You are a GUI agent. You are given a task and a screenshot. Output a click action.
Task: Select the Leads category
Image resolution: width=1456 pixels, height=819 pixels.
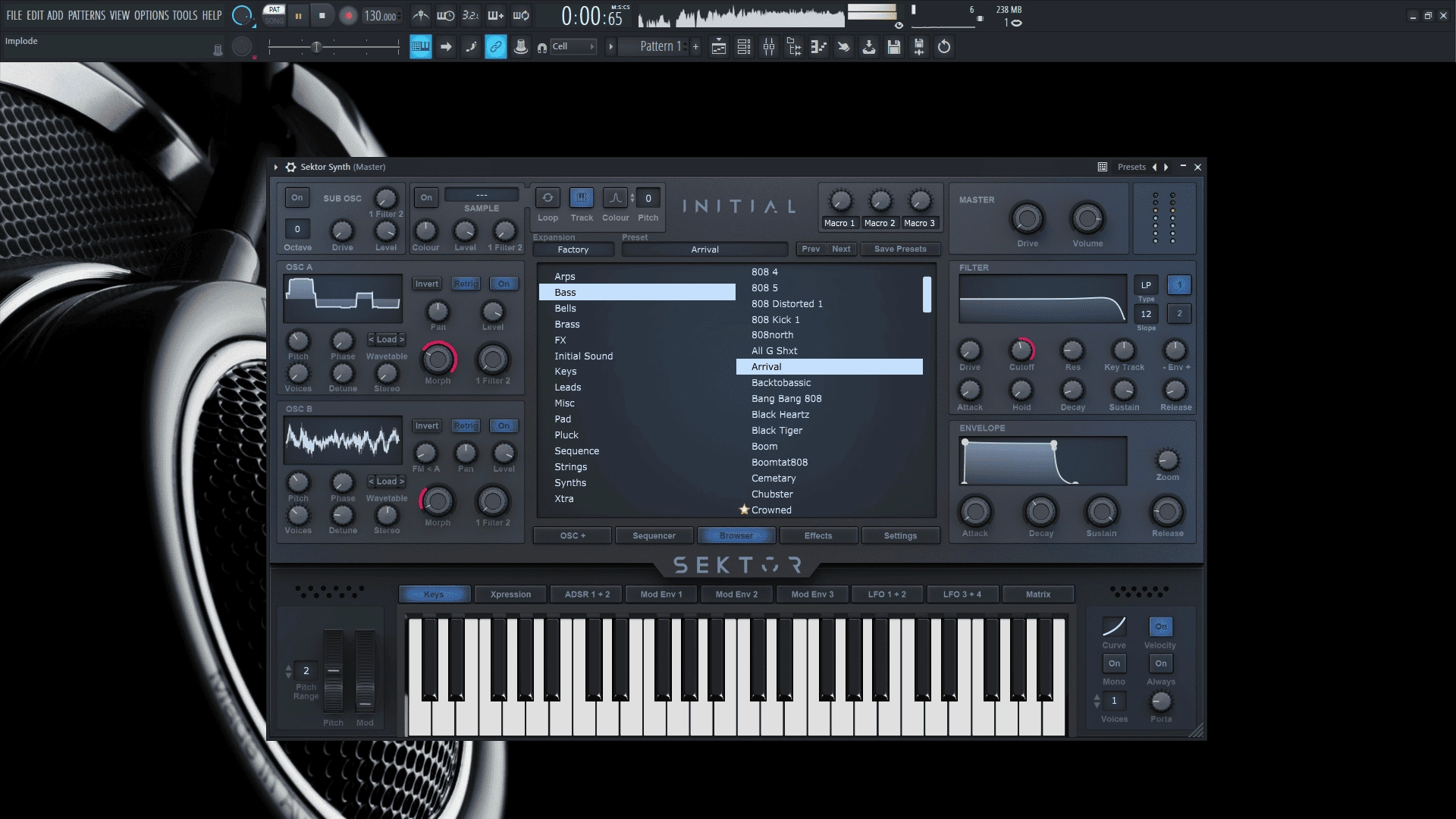pyautogui.click(x=637, y=388)
